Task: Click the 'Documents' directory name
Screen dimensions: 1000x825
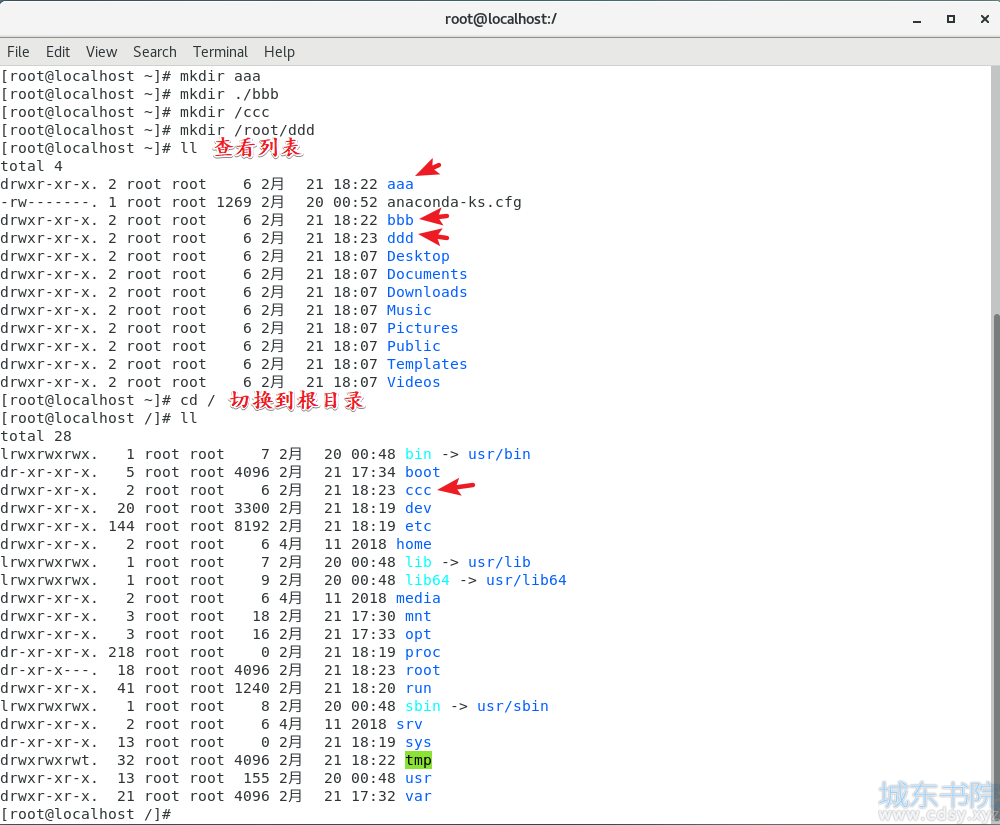Action: pos(427,274)
